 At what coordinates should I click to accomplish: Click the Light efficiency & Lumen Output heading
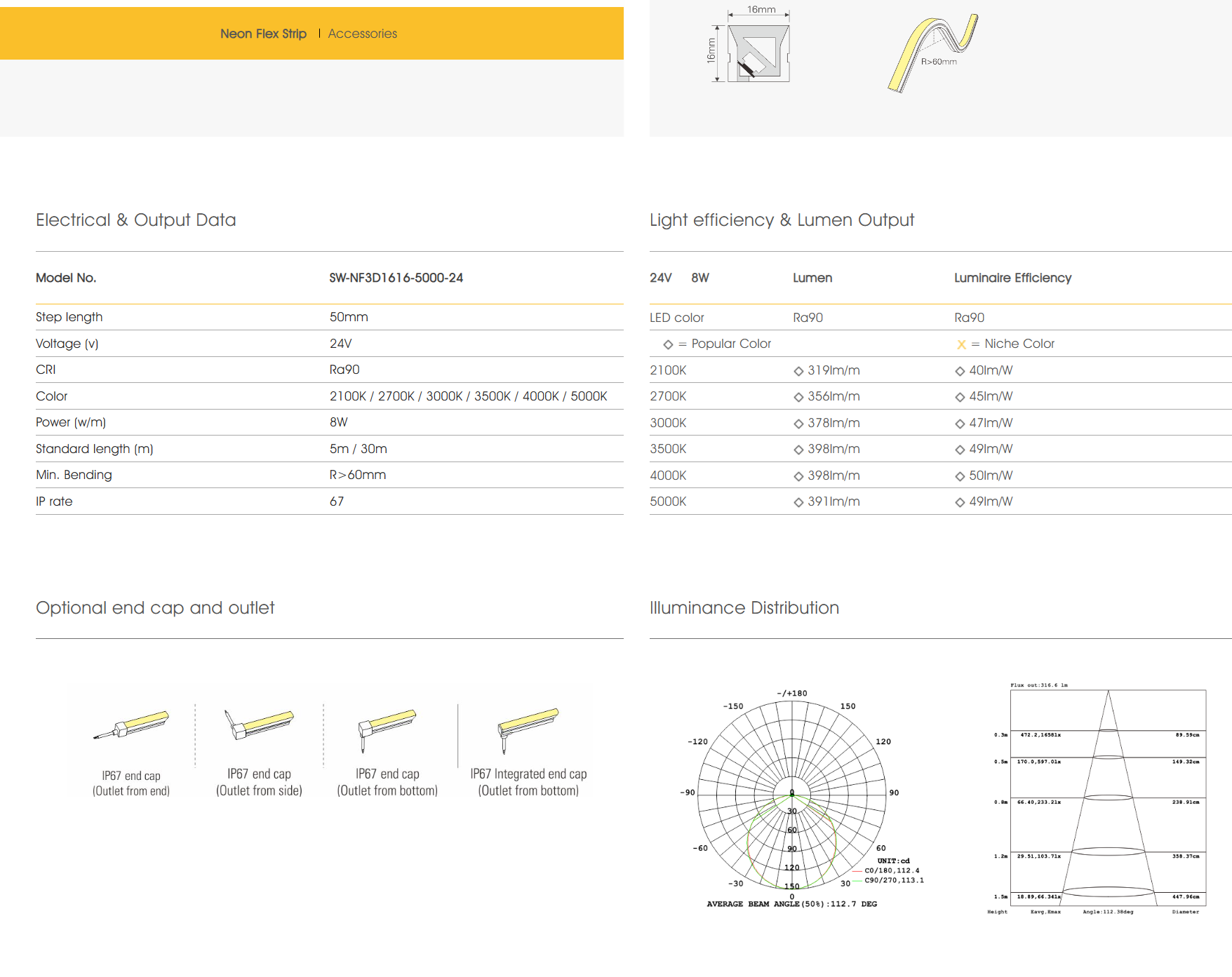782,220
